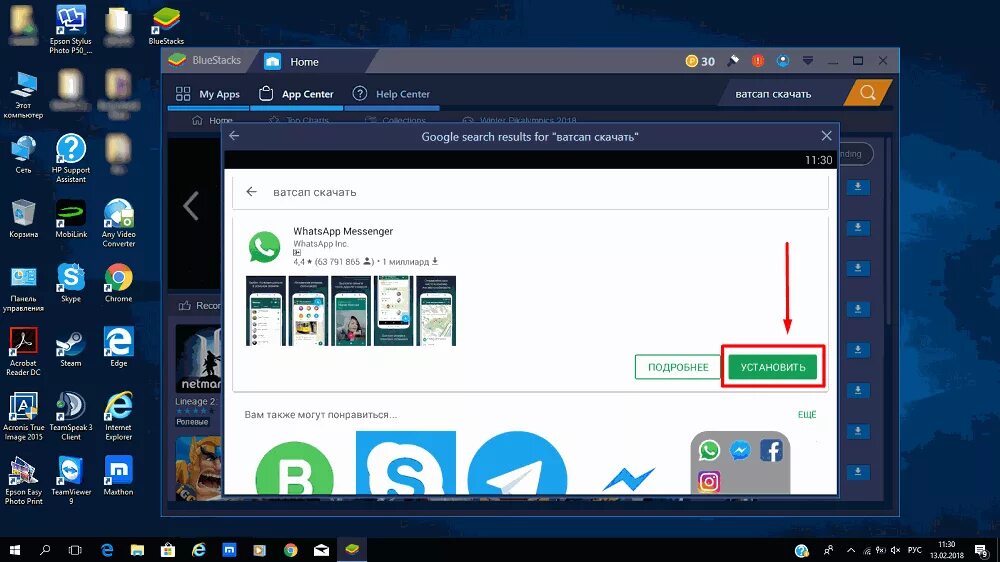Image resolution: width=1000 pixels, height=562 pixels.
Task: Open the Microsoft Store taskbar icon
Action: 168,549
